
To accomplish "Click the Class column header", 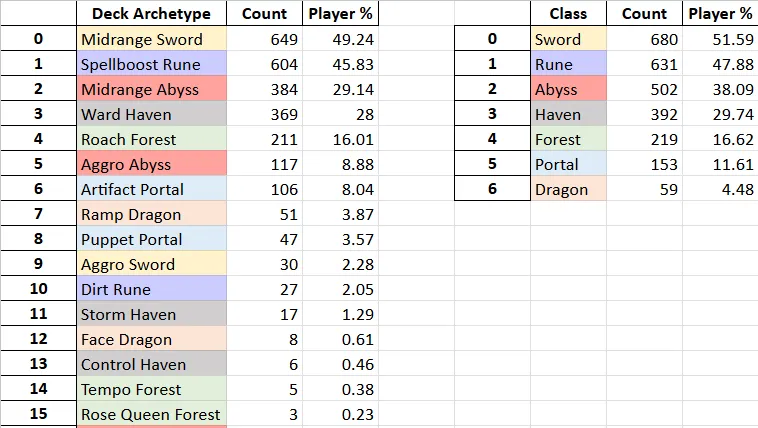I will point(568,14).
